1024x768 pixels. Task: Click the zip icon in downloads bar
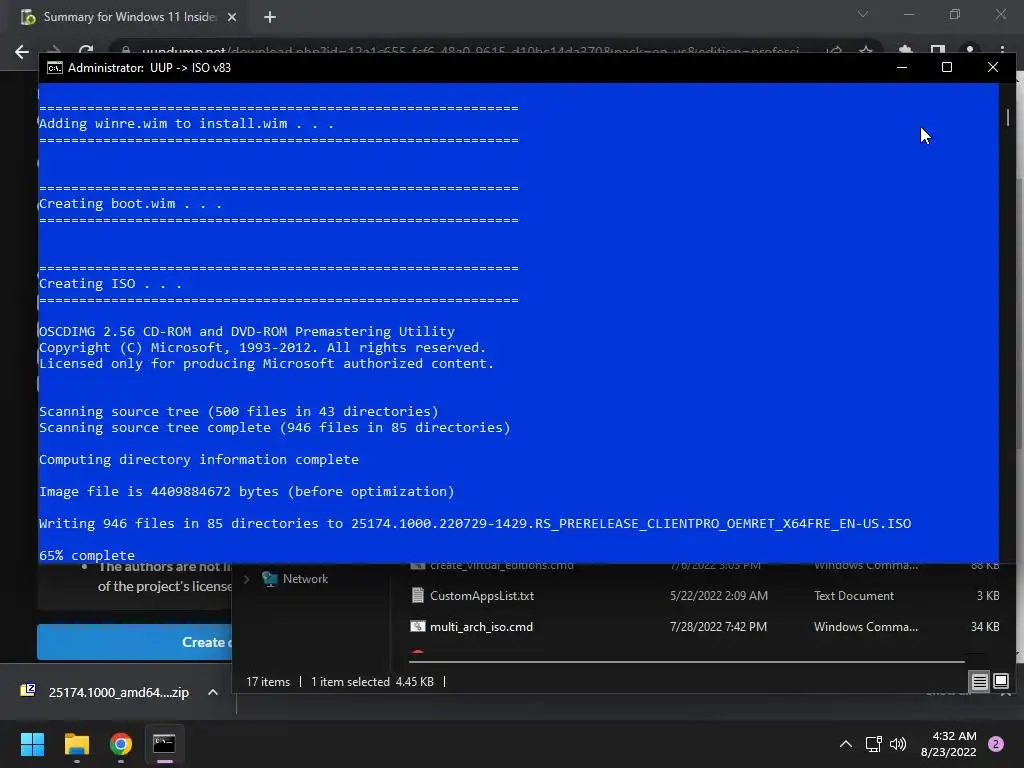(28, 690)
